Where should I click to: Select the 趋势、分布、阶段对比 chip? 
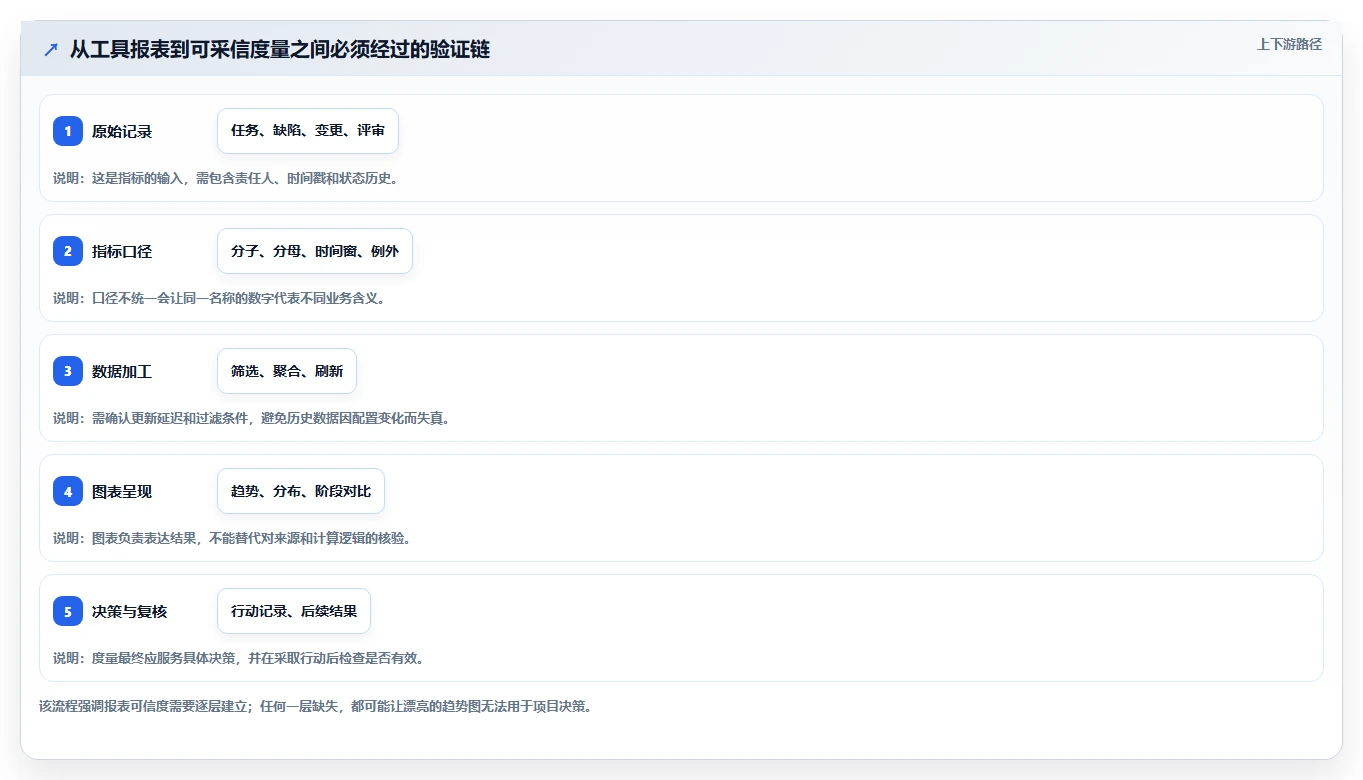tap(301, 491)
